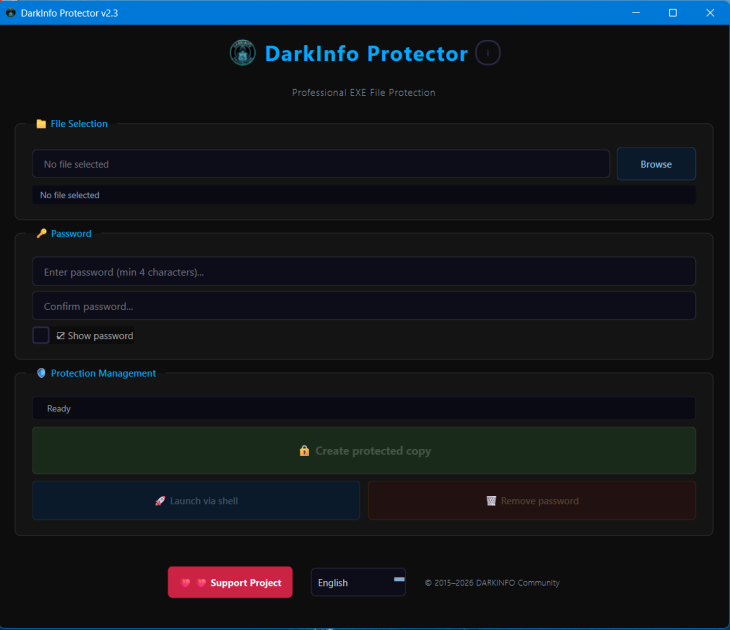Click the shield icon by Protection Management
Image resolution: width=730 pixels, height=630 pixels.
point(41,373)
